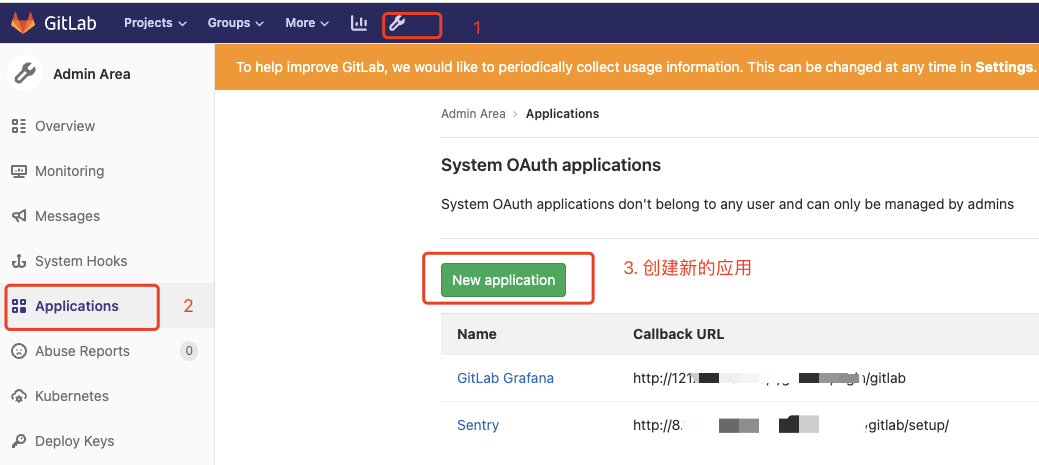The width and height of the screenshot is (1039, 465).
Task: Open the Sentry application link
Action: pos(478,425)
